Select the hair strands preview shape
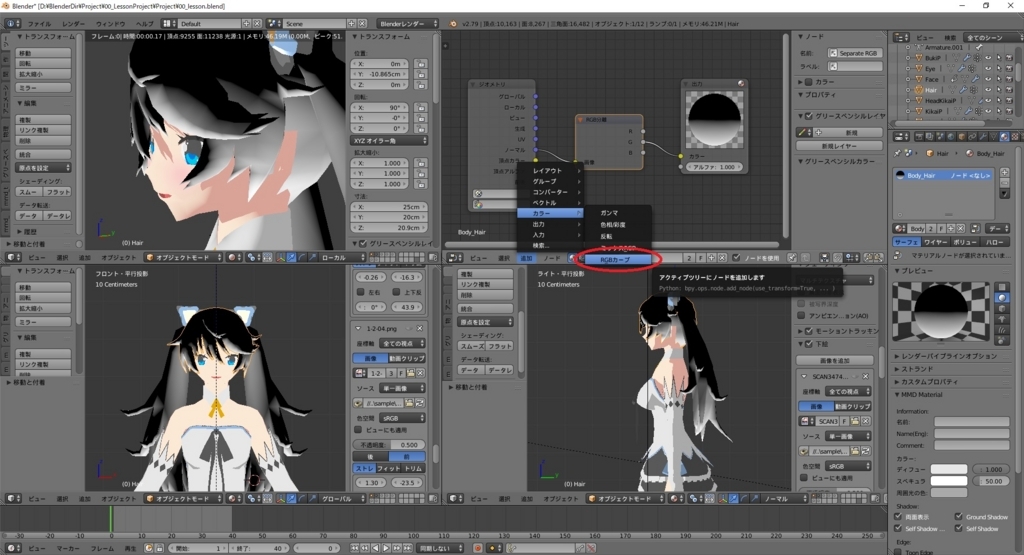 [1002, 329]
